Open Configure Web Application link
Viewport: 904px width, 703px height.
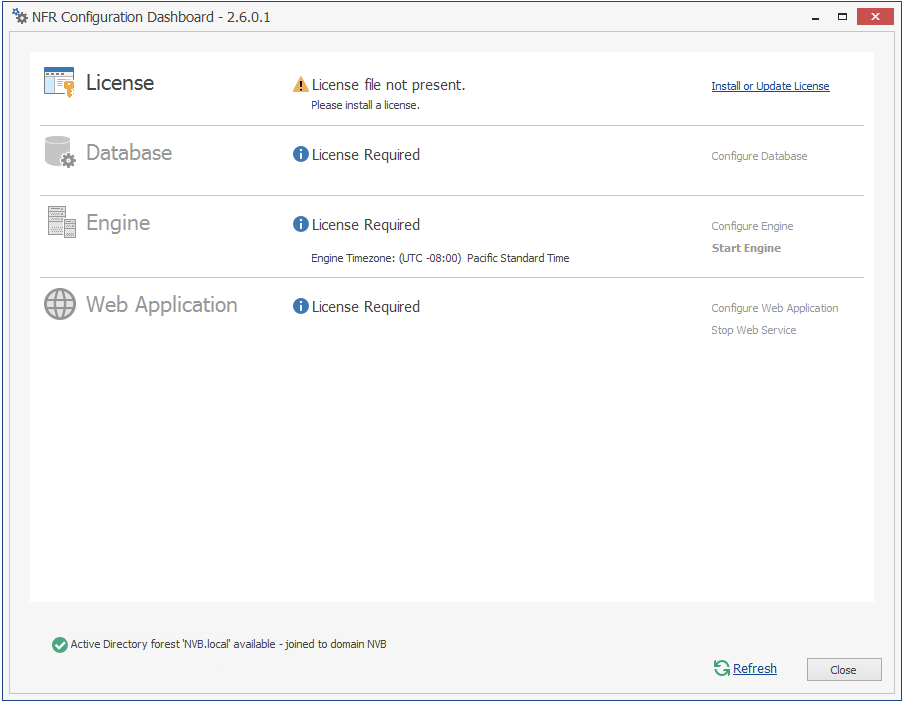(775, 308)
